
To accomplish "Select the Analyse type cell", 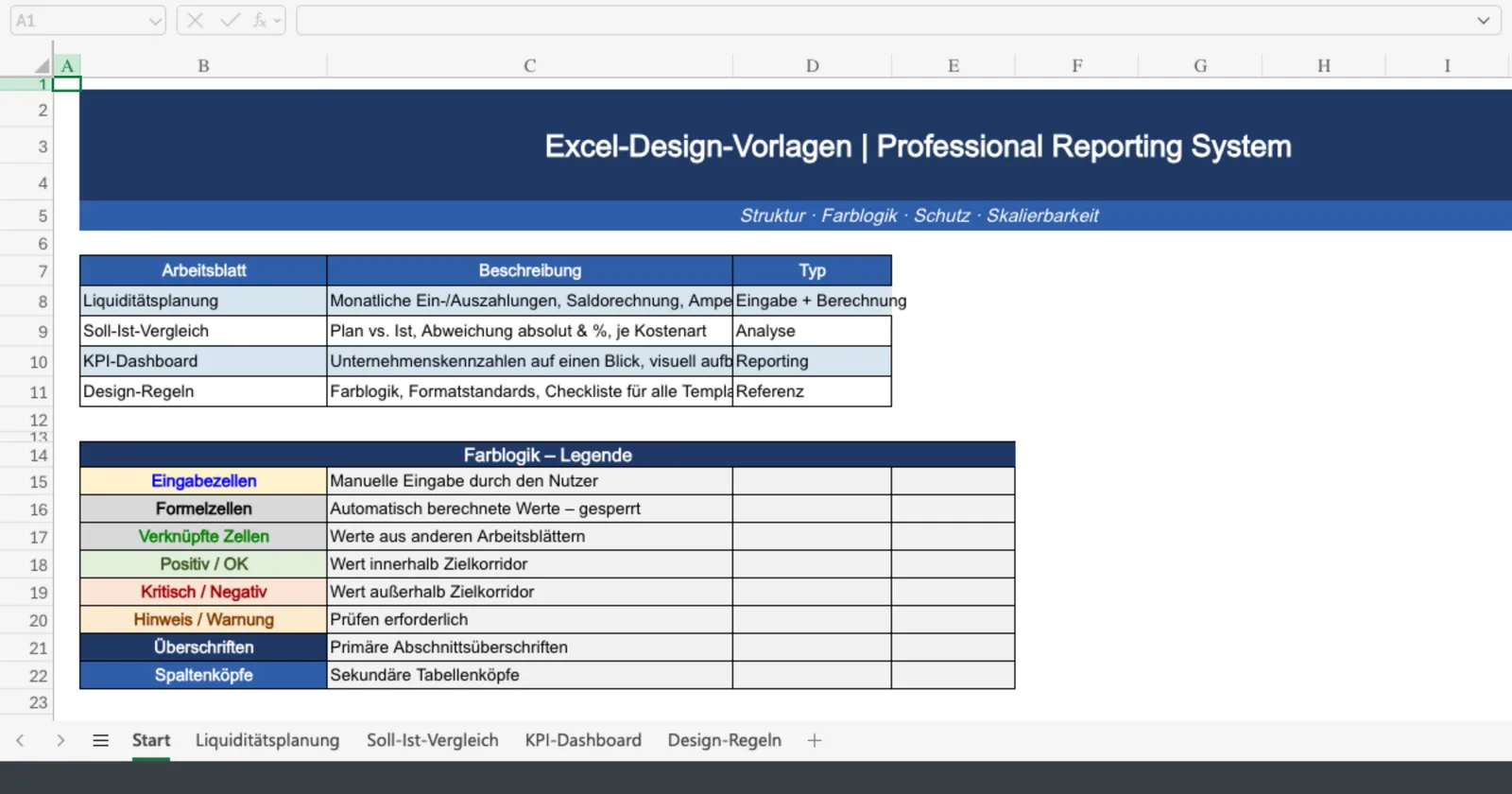I will [812, 331].
